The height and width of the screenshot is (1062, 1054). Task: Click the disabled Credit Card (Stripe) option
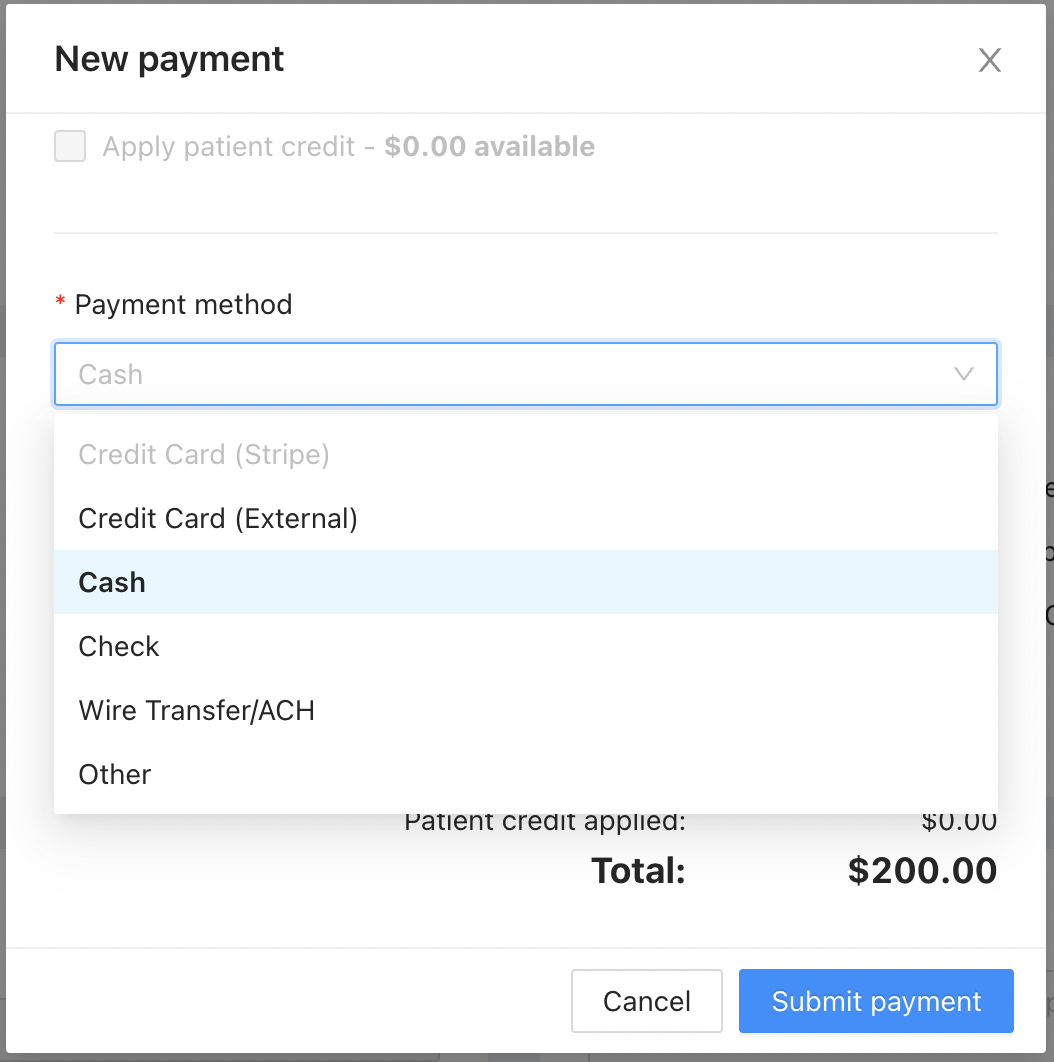pyautogui.click(x=203, y=454)
